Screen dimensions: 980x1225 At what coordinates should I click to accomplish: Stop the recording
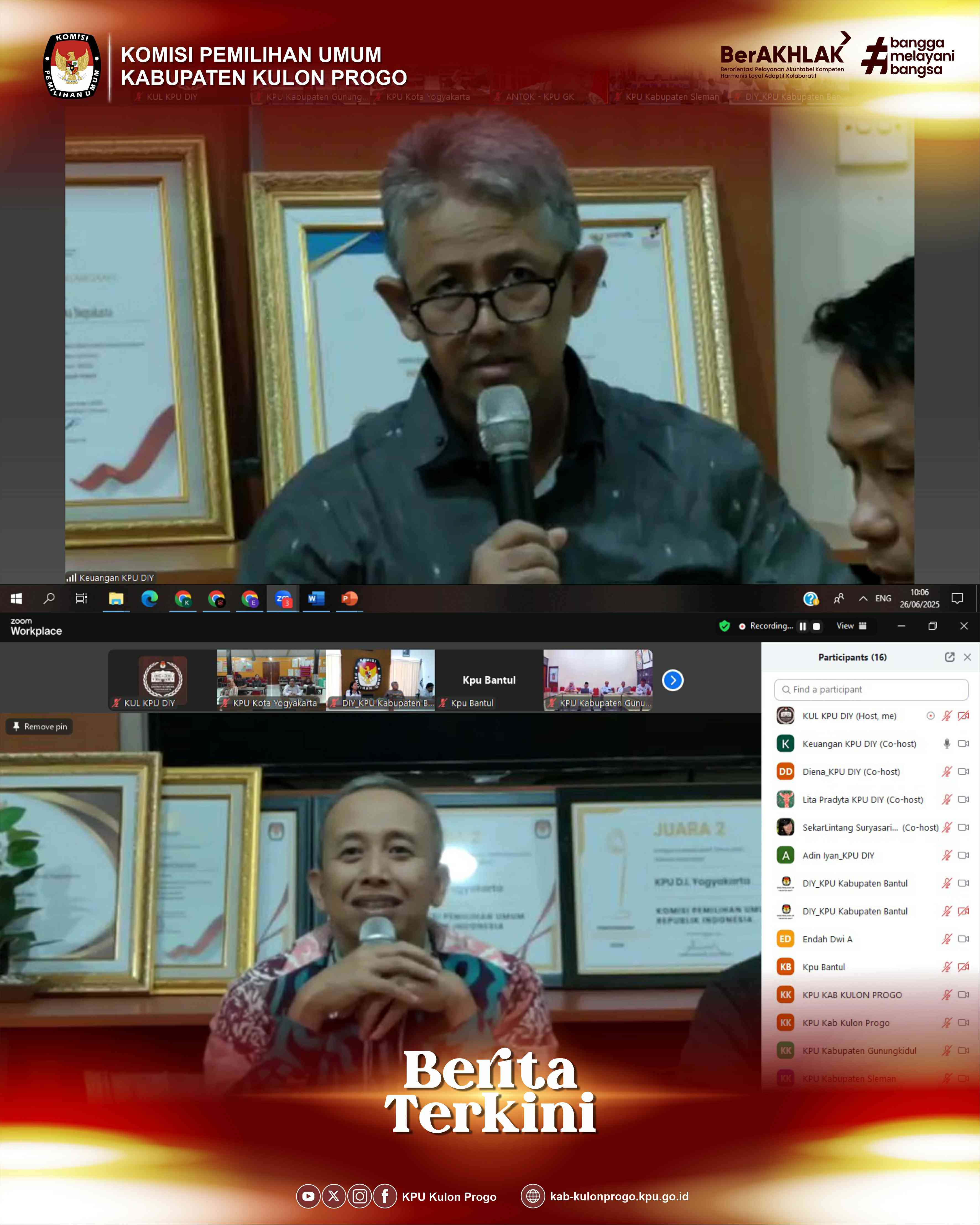(x=816, y=626)
